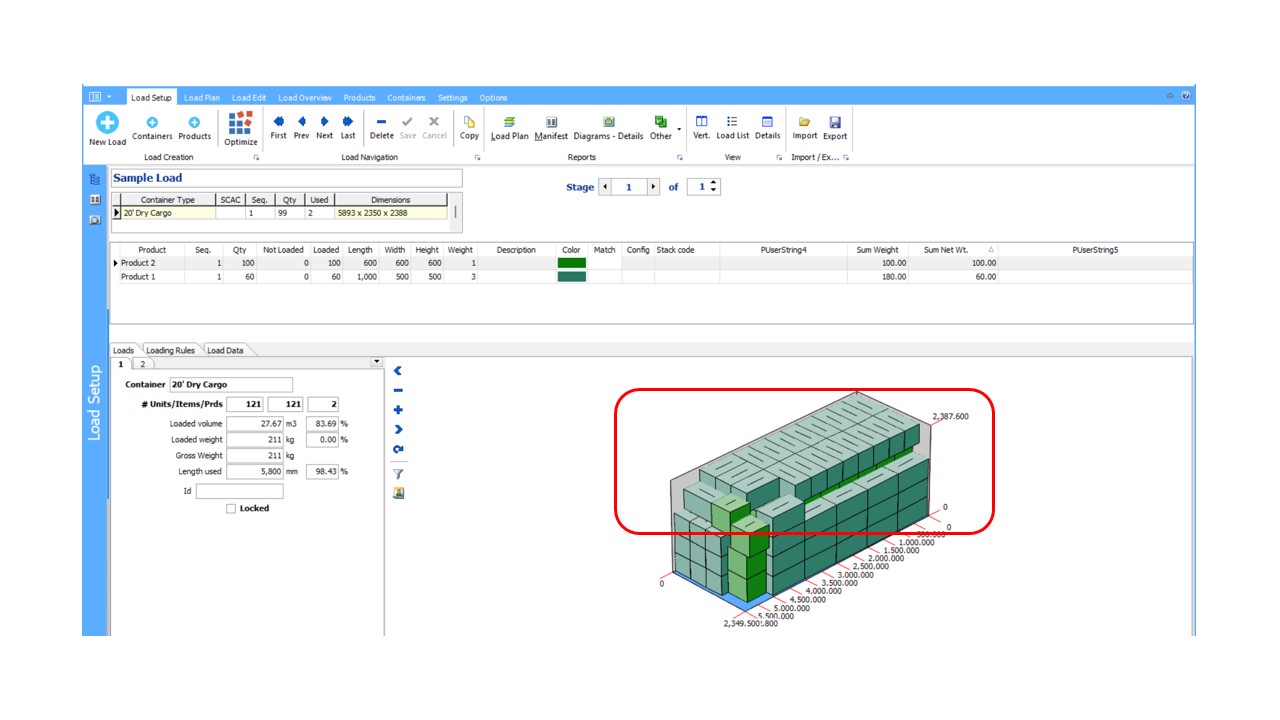1280x720 pixels.
Task: Click the picture snapshot icon below filter
Action: click(398, 493)
